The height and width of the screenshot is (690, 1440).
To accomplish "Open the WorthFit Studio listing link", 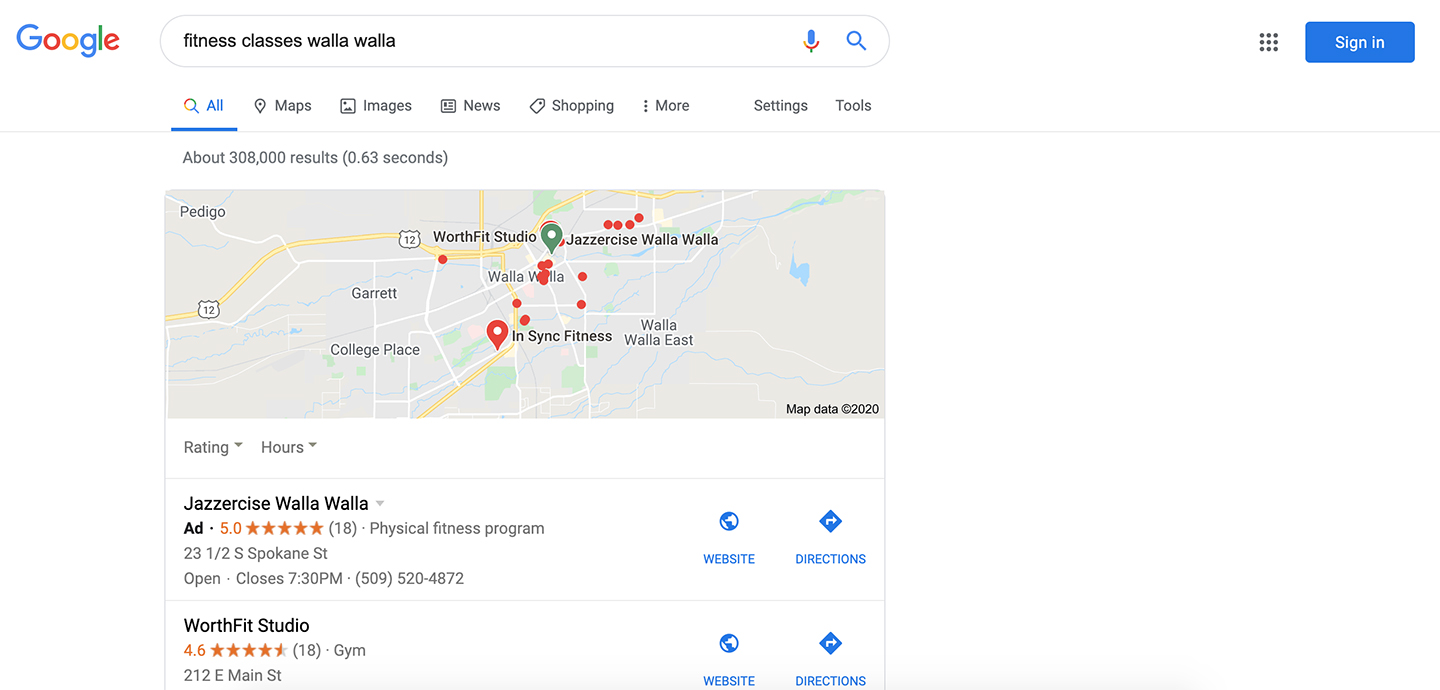I will tap(246, 624).
